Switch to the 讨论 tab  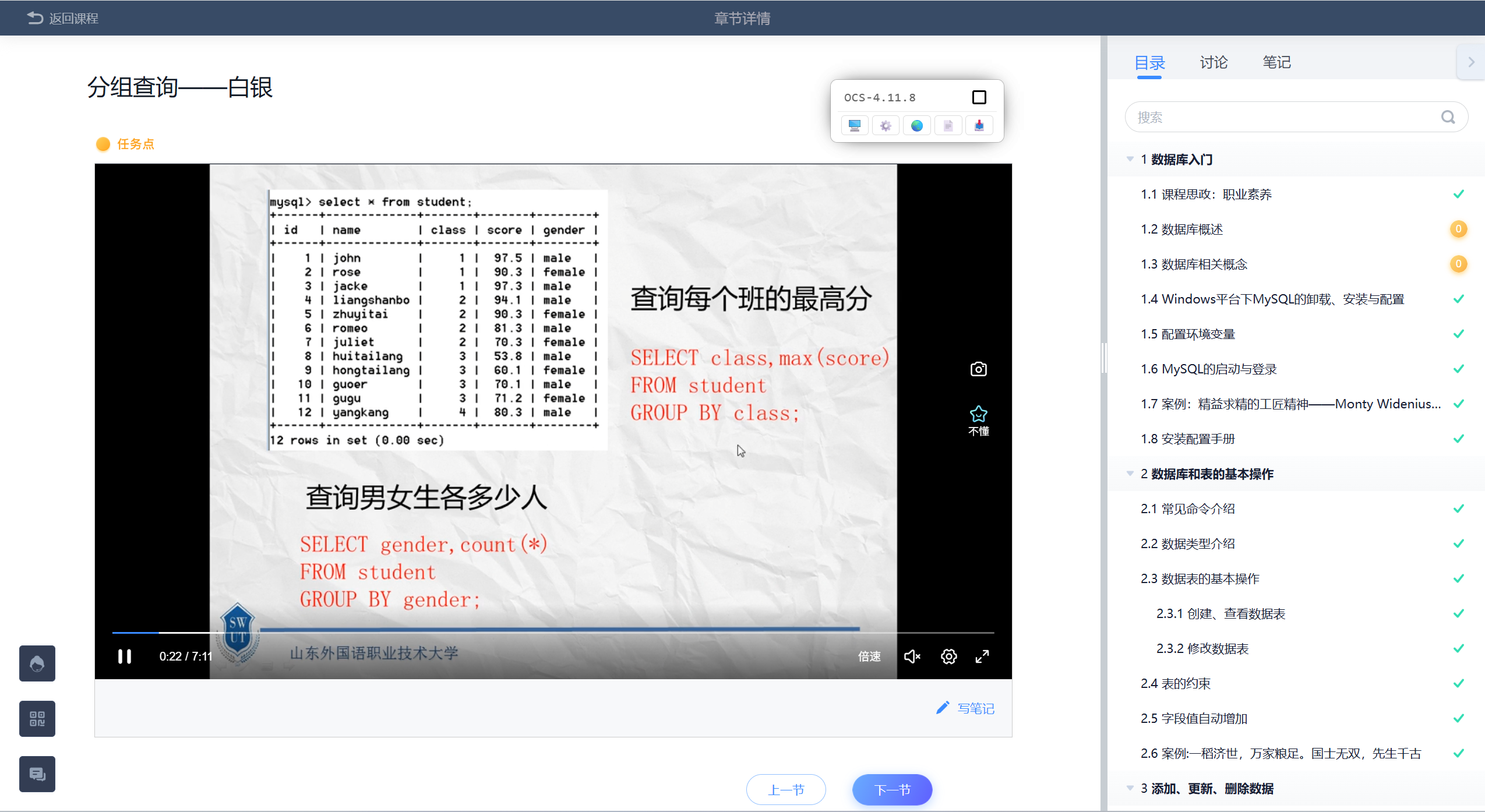pos(1214,62)
